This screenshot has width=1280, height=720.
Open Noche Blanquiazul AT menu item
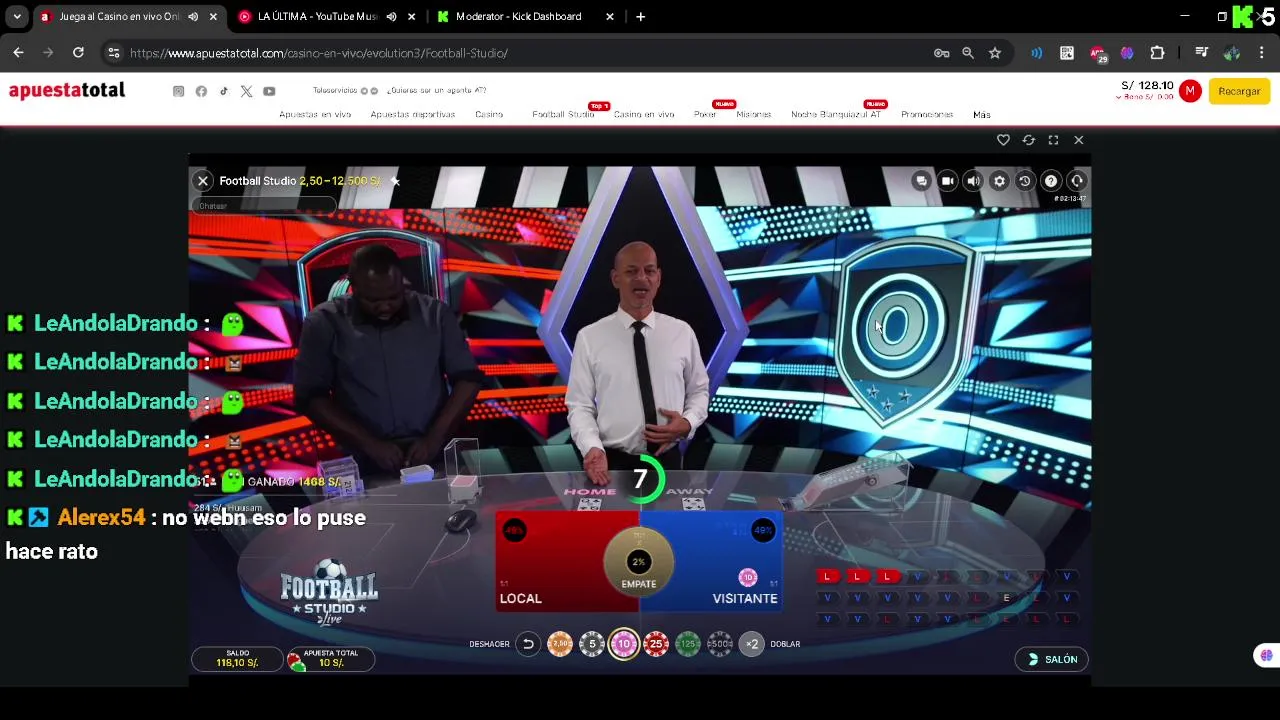pyautogui.click(x=836, y=114)
